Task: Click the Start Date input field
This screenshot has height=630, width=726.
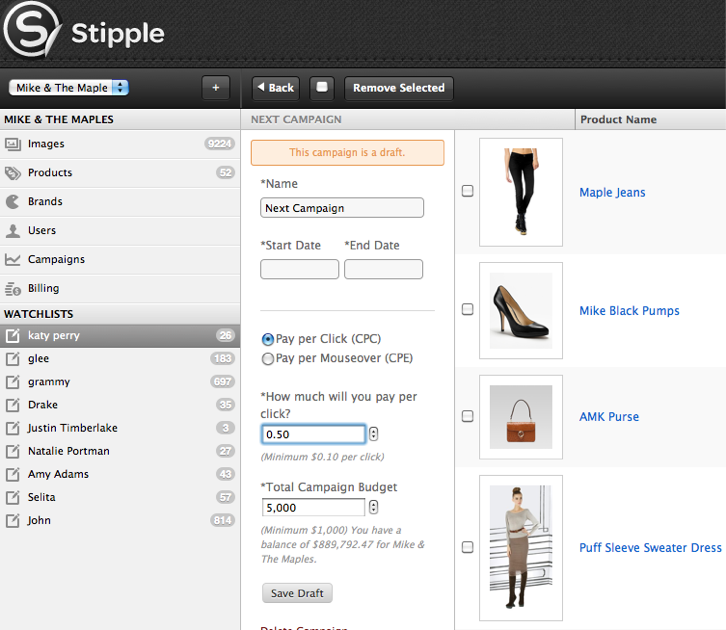Action: (x=300, y=269)
